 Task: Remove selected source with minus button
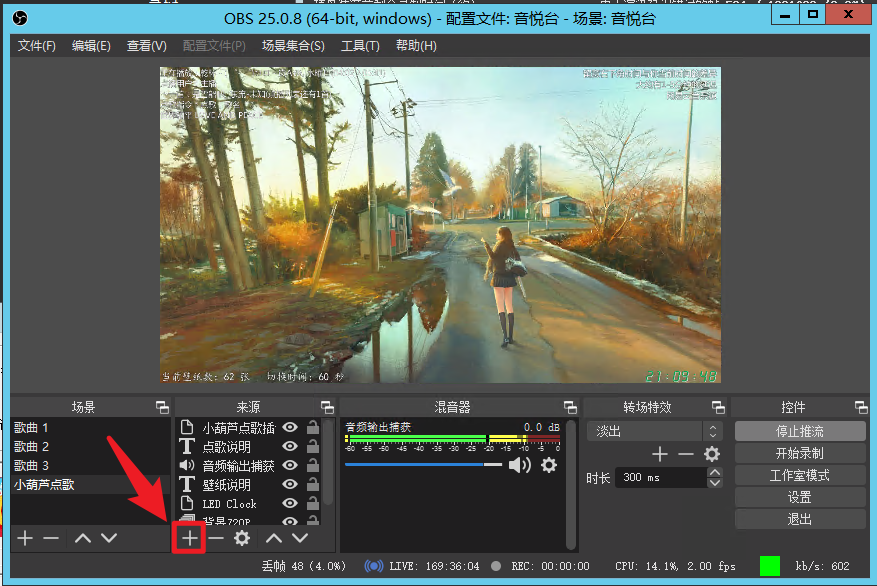point(216,538)
